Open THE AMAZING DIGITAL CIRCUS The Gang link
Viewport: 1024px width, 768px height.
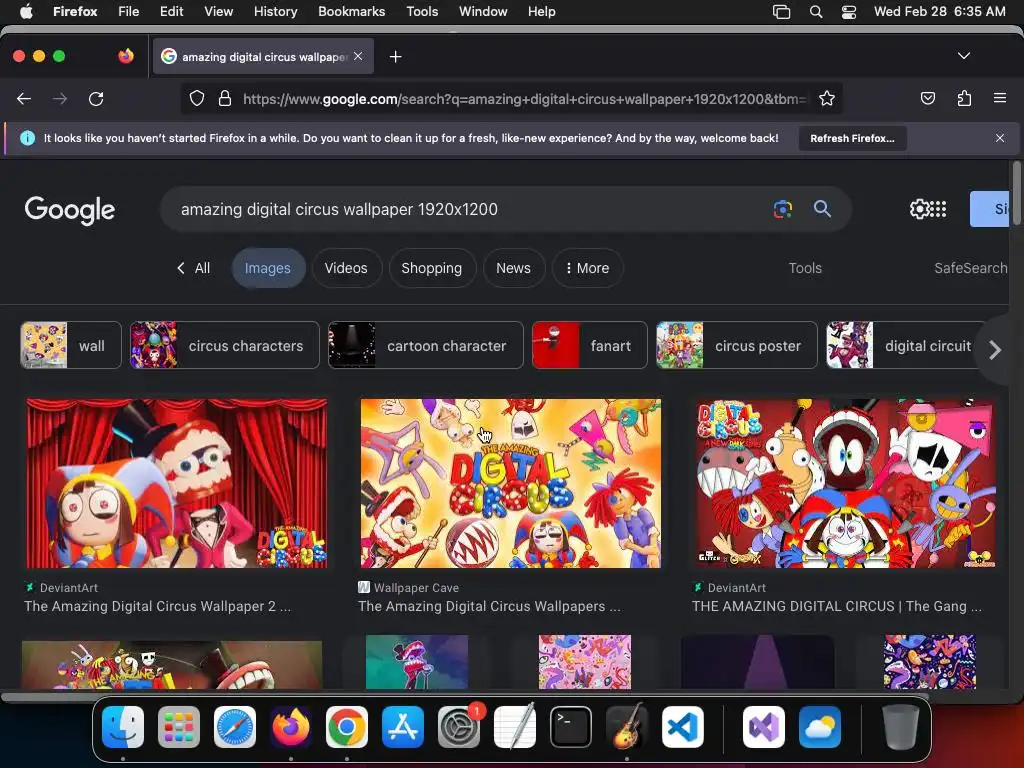837,606
